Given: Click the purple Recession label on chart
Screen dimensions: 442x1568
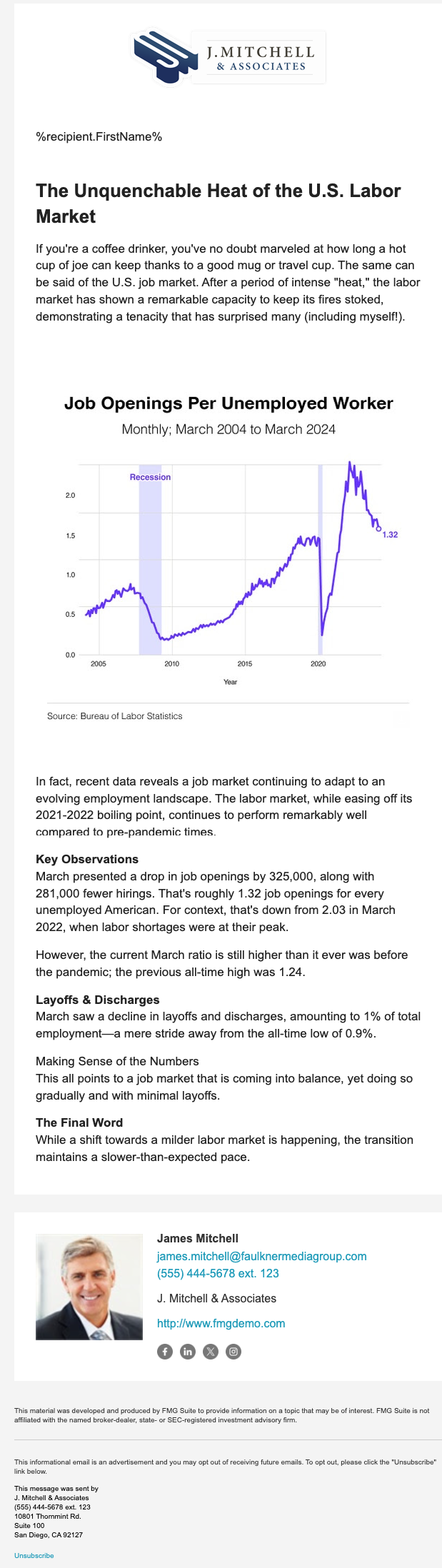Looking at the screenshot, I should point(150,477).
